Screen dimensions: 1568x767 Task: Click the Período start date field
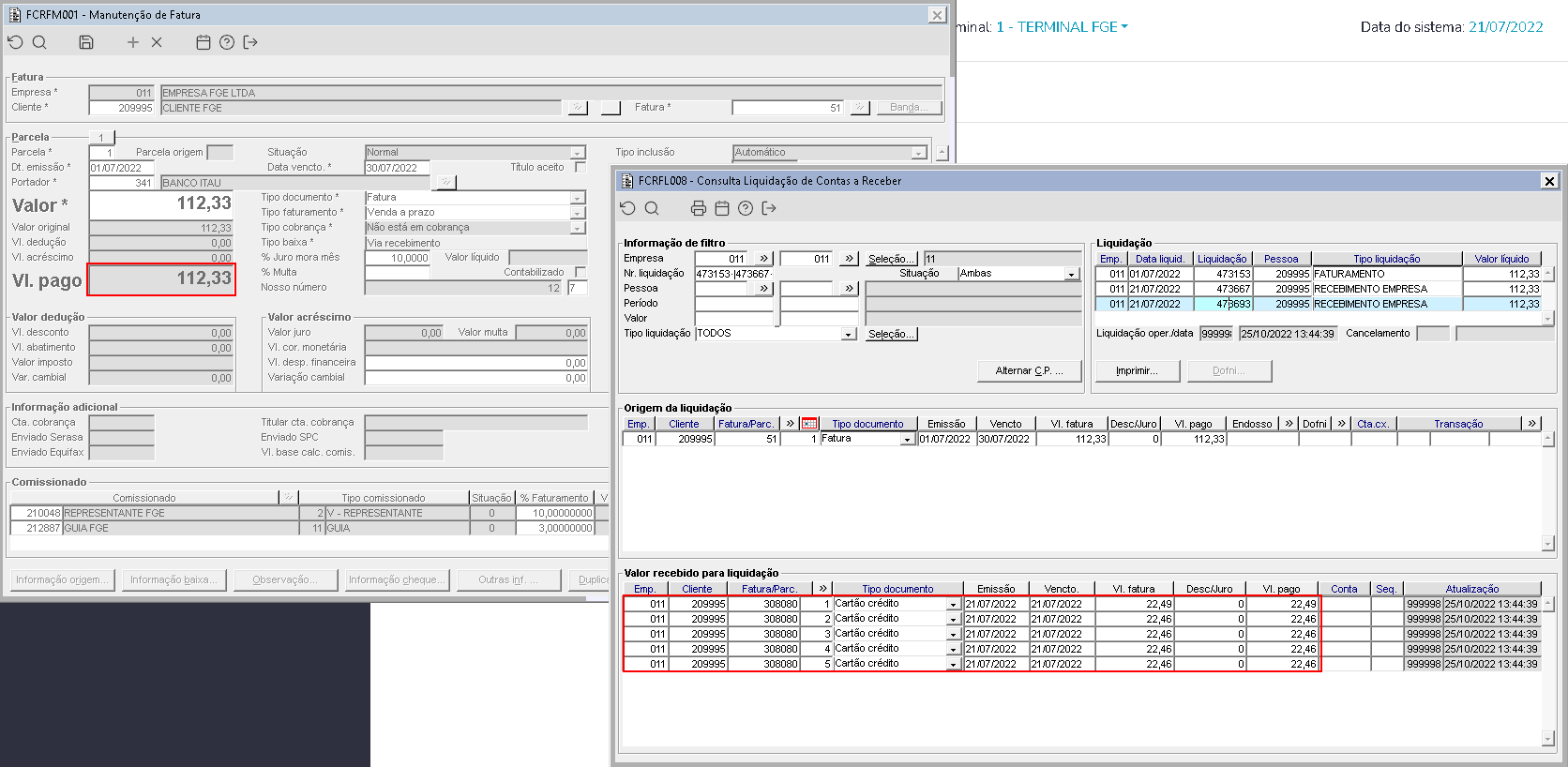click(x=733, y=304)
